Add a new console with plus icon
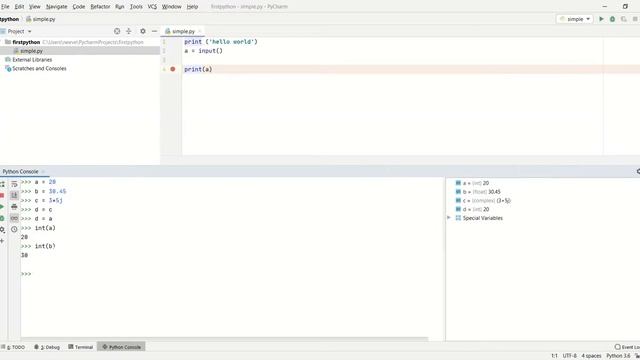The image size is (640, 360). [2, 241]
